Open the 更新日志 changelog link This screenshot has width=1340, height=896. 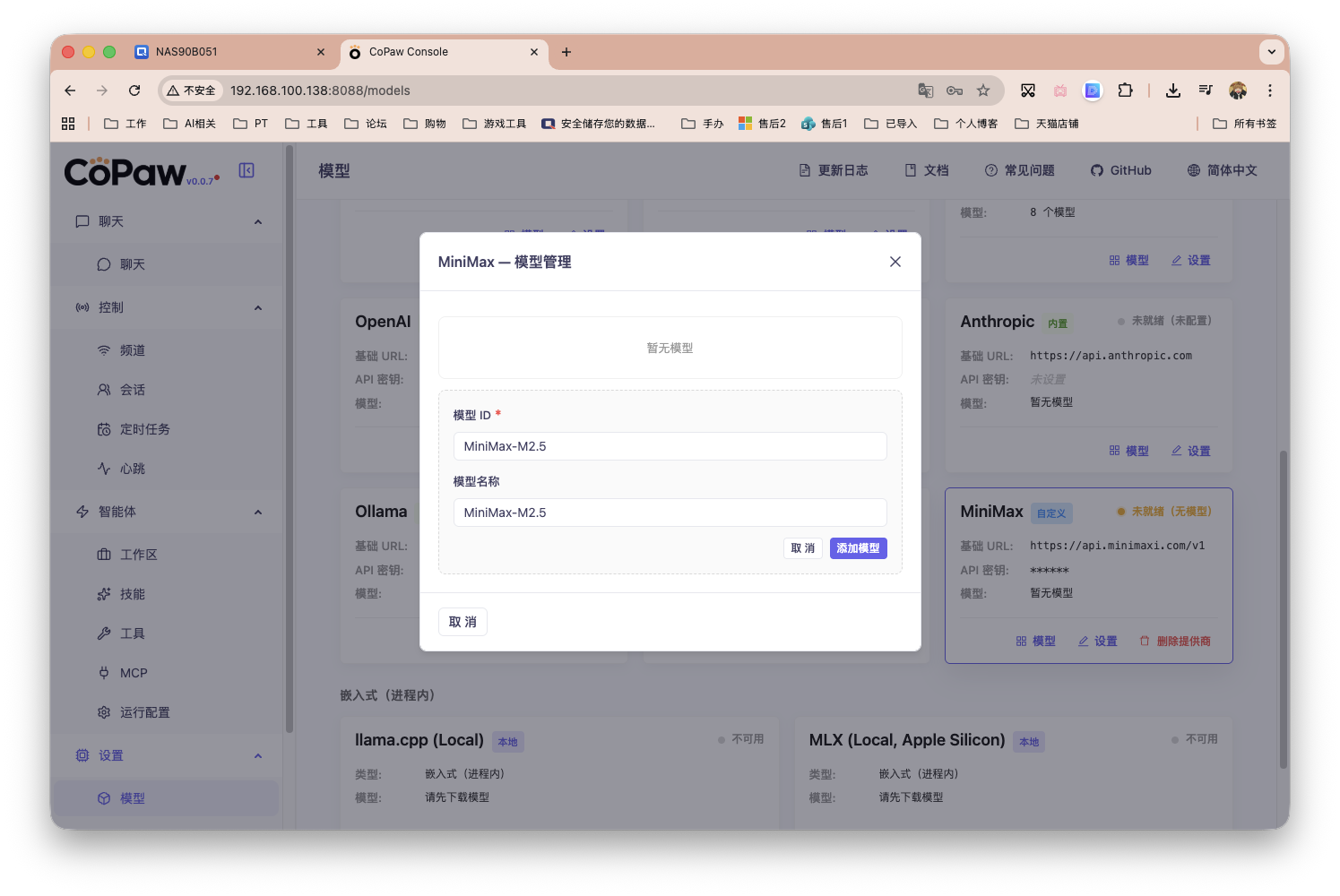(x=833, y=169)
